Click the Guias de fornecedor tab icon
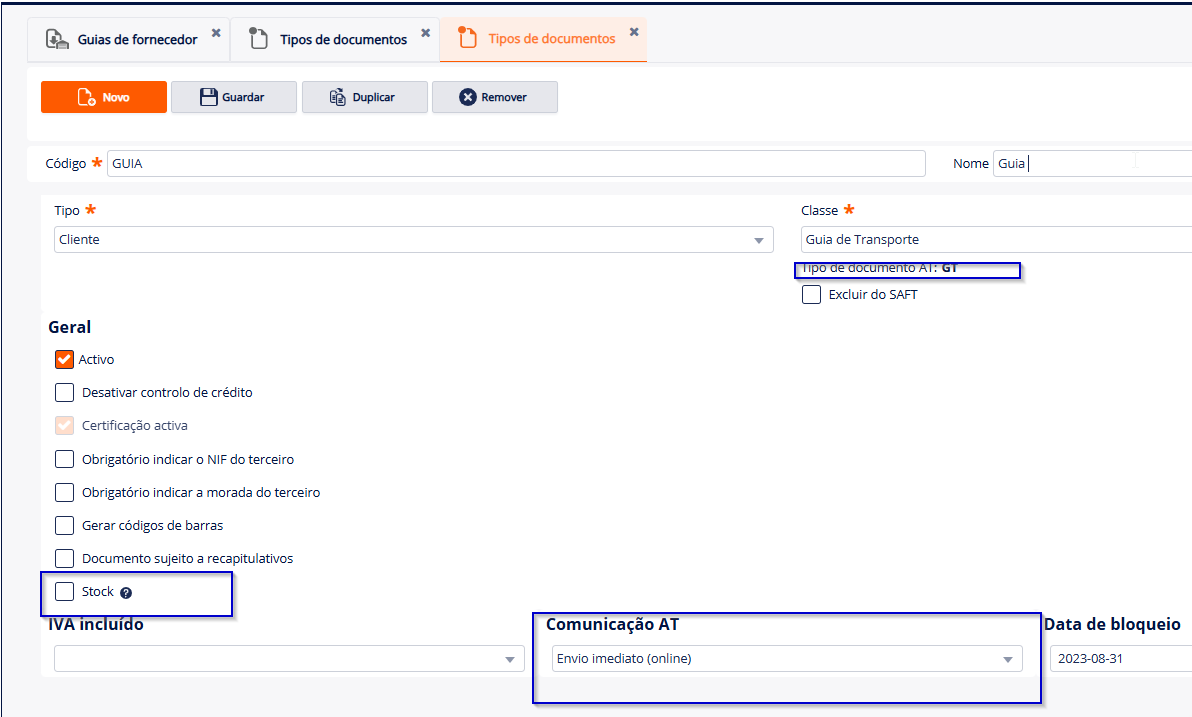 [57, 39]
